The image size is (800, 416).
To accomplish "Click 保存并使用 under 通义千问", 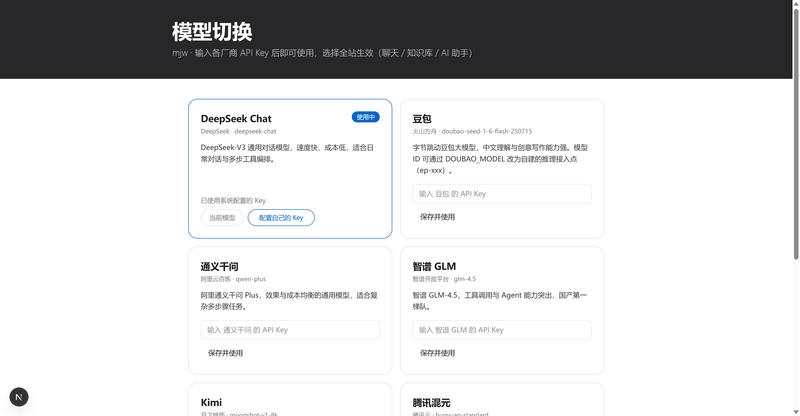I will point(226,353).
